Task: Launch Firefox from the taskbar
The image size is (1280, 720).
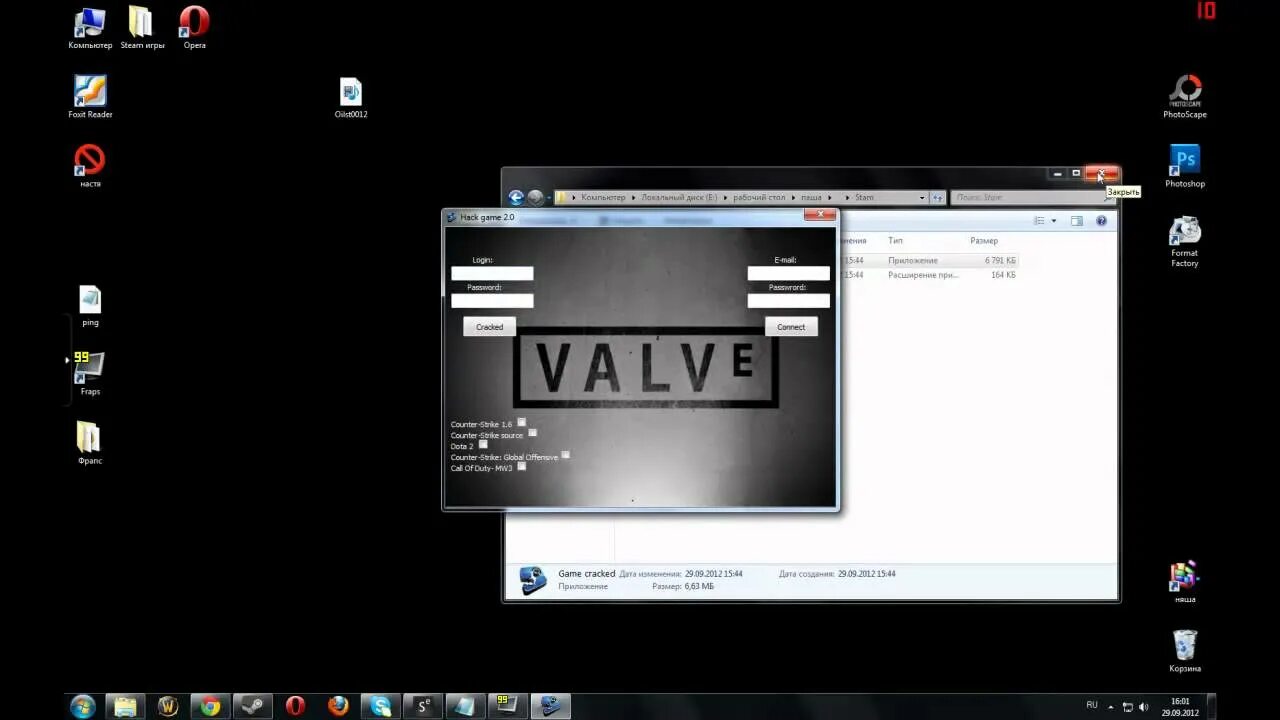Action: [x=338, y=706]
